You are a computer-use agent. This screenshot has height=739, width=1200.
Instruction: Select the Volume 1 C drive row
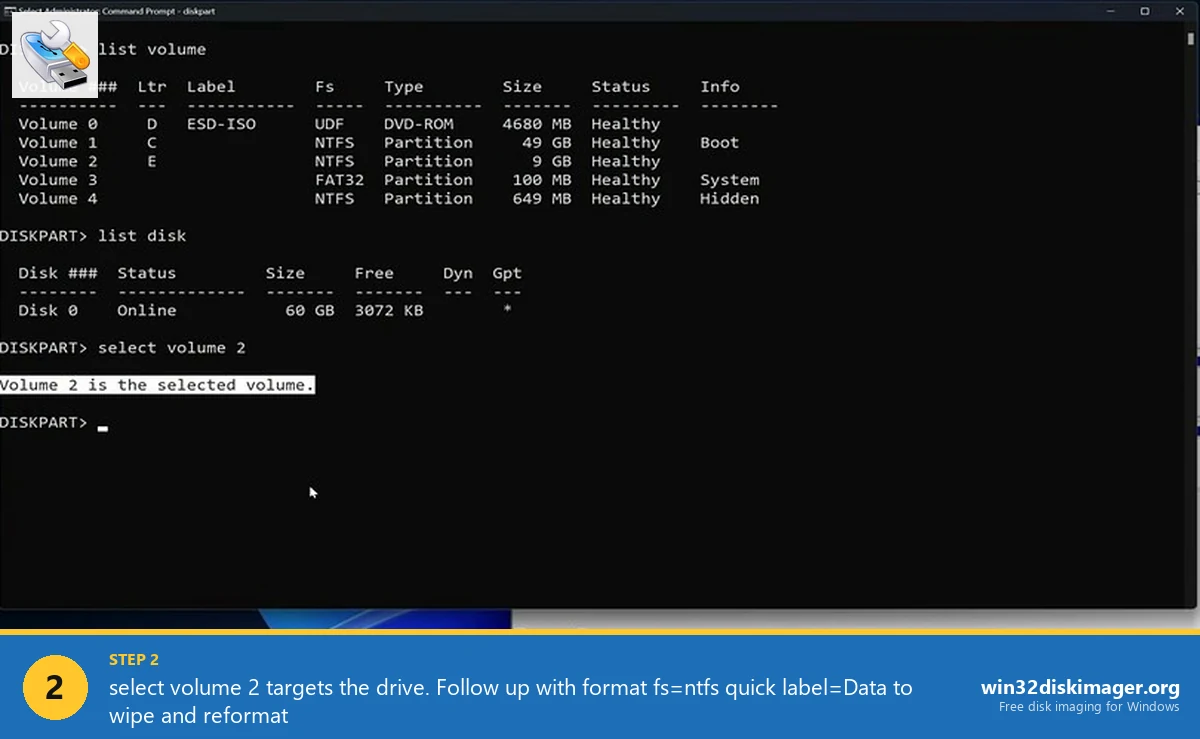click(300, 142)
